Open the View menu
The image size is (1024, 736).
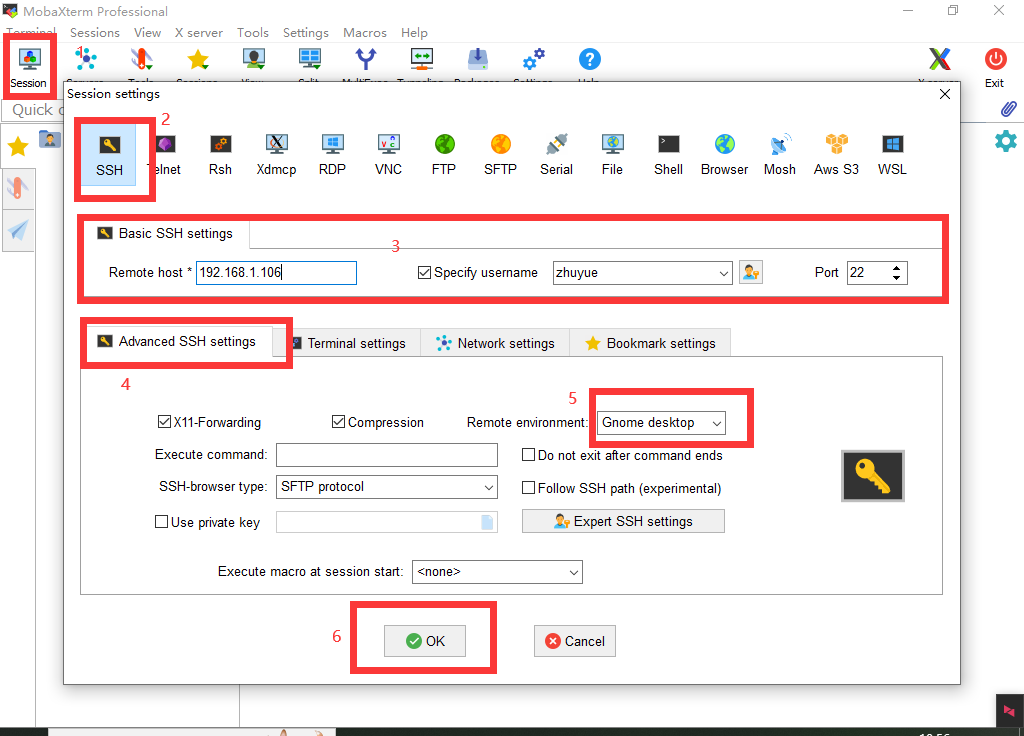click(148, 33)
